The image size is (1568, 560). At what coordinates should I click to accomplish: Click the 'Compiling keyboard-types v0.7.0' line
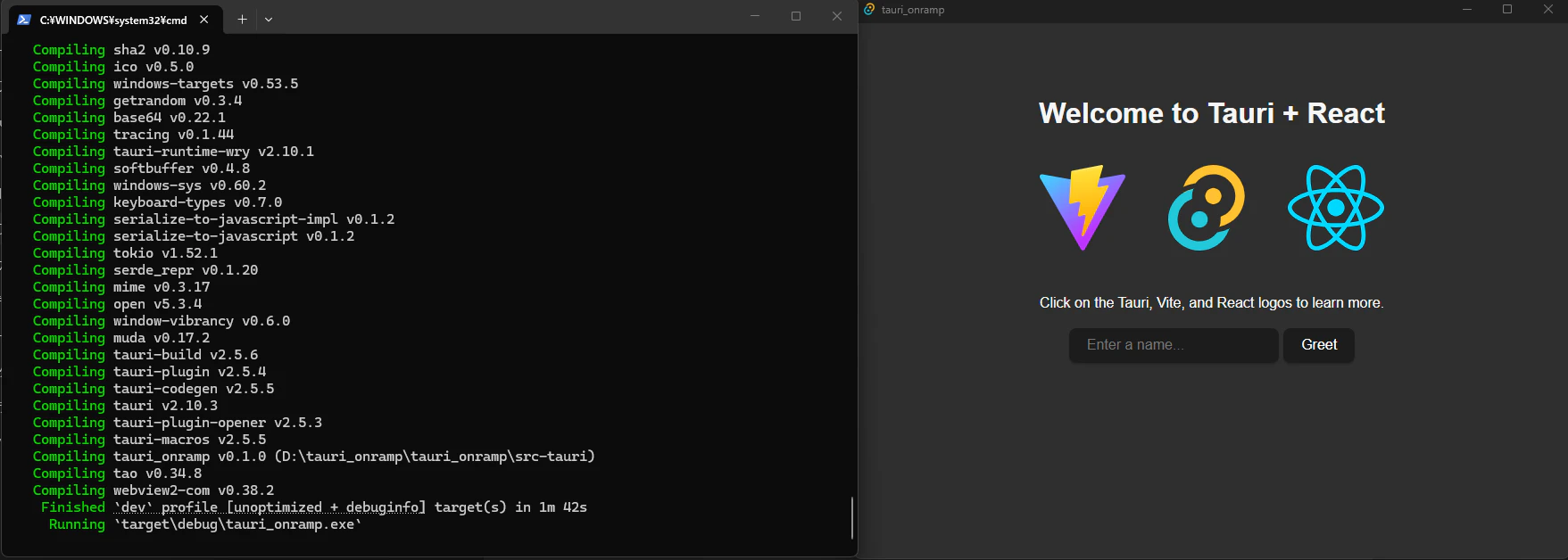158,202
